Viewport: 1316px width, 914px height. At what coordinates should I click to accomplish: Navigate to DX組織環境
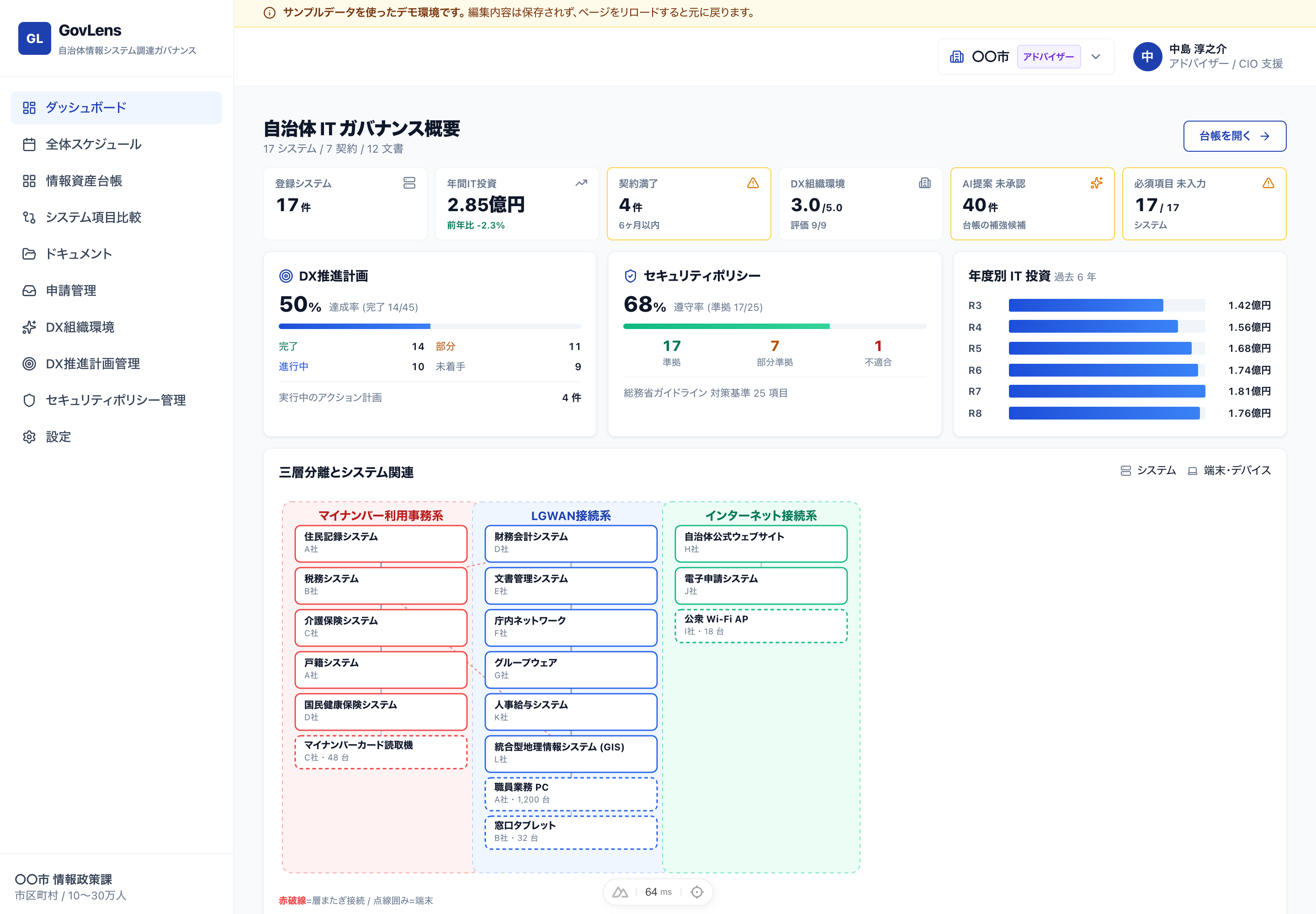click(116, 327)
